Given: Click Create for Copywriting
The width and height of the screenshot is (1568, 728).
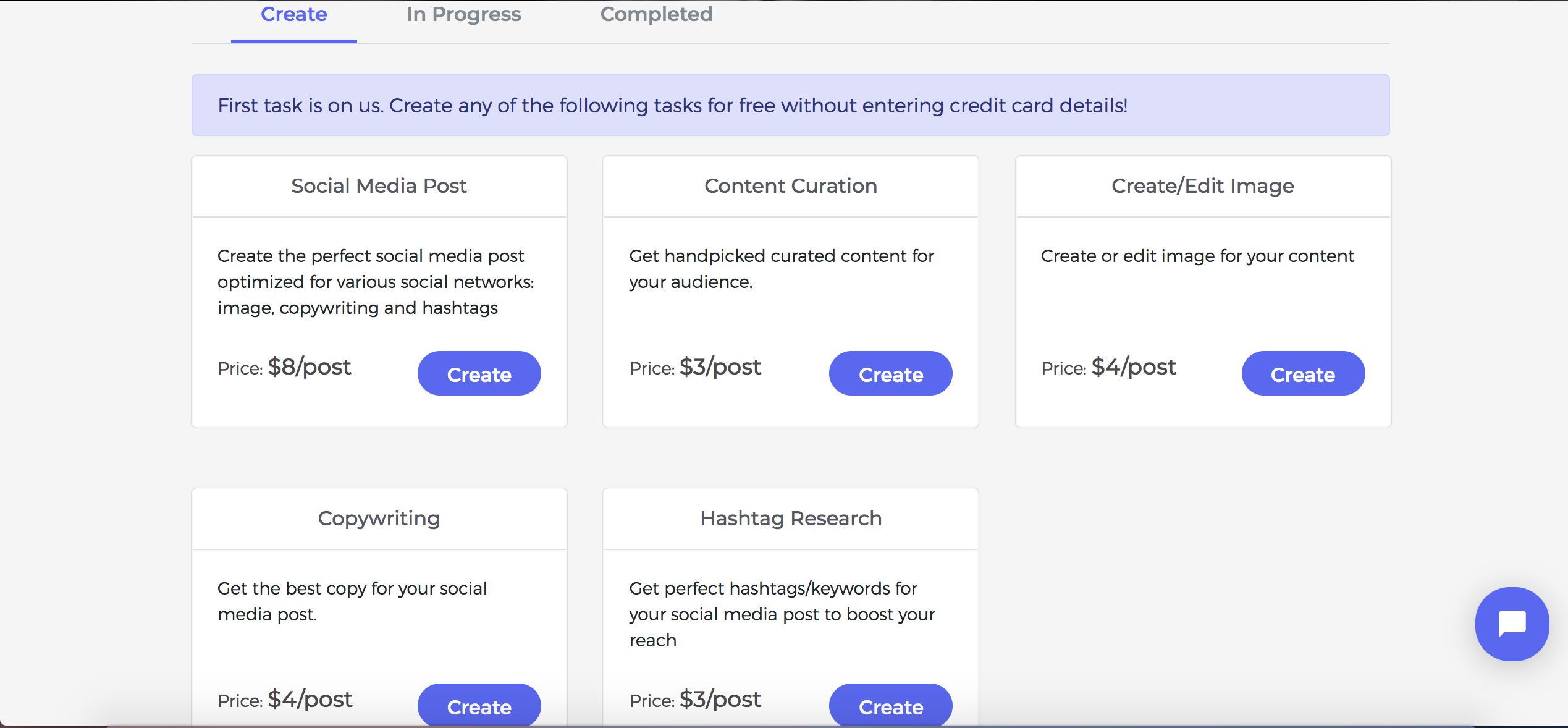Looking at the screenshot, I should (x=479, y=705).
